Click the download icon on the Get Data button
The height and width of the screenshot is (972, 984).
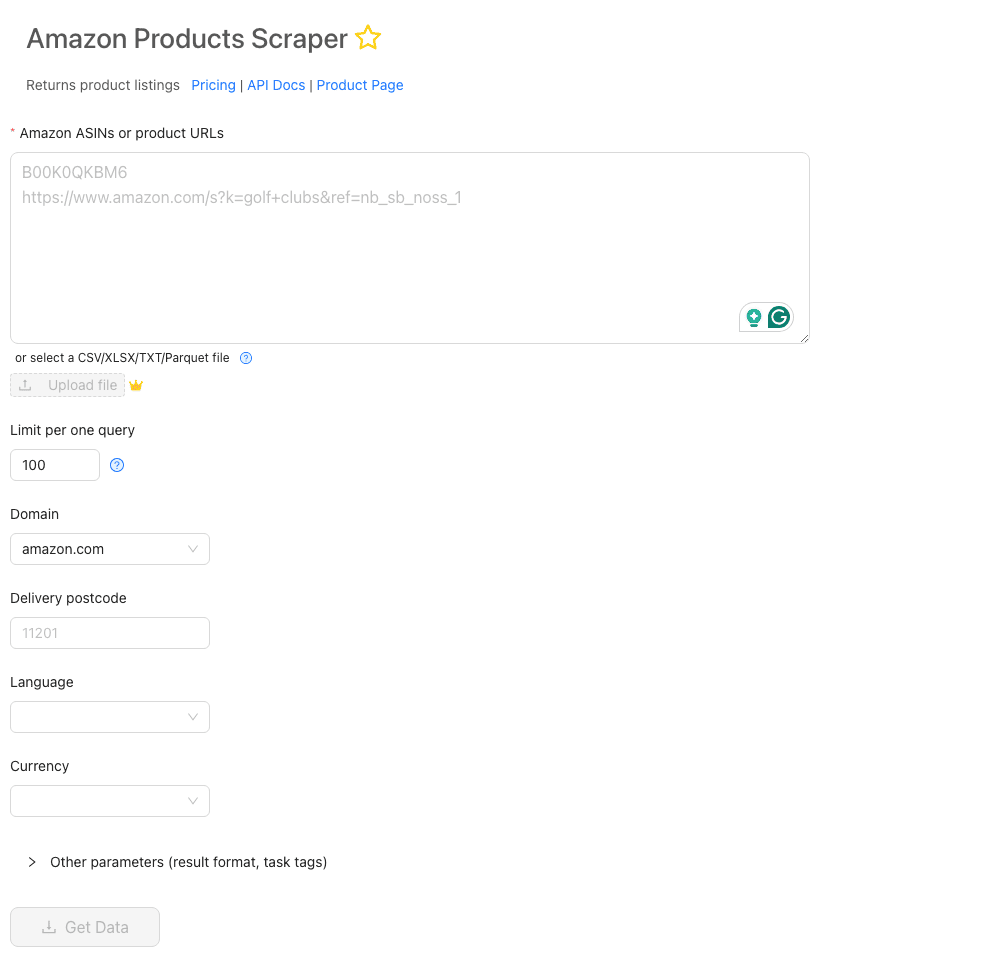pyautogui.click(x=47, y=927)
